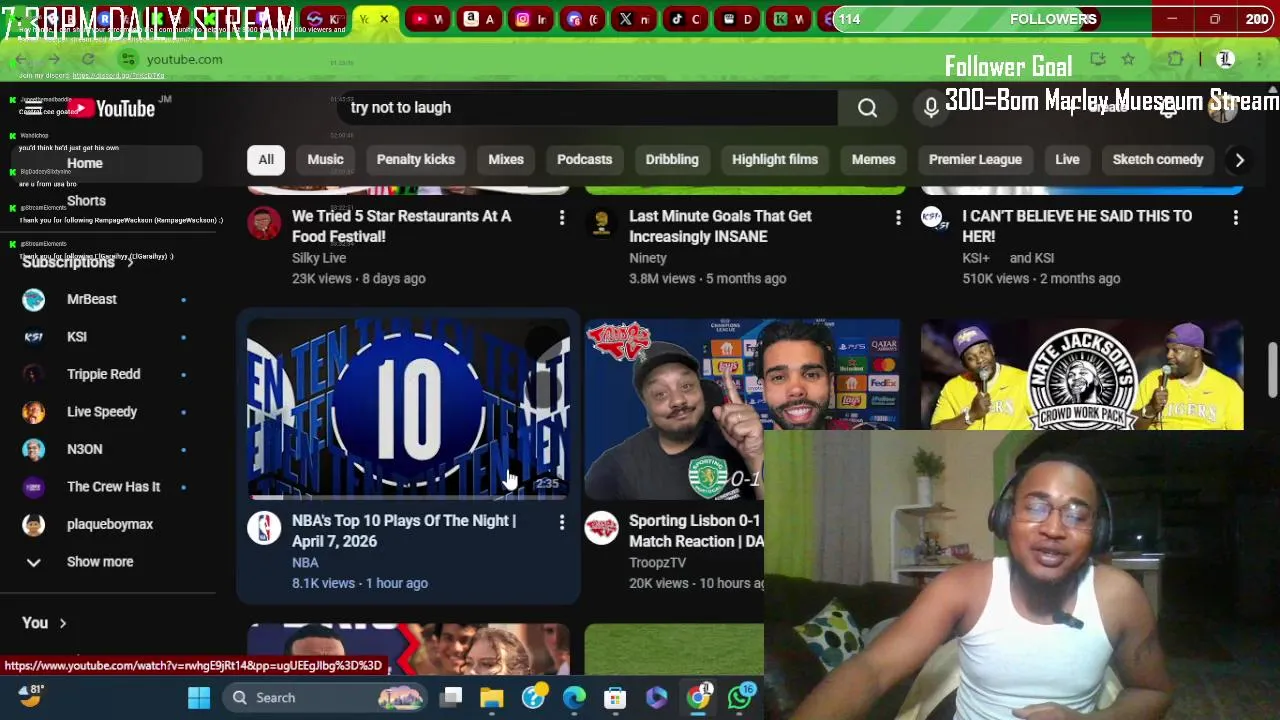Click Trippie Redd subscription avatar
The height and width of the screenshot is (720, 1280).
(33, 374)
